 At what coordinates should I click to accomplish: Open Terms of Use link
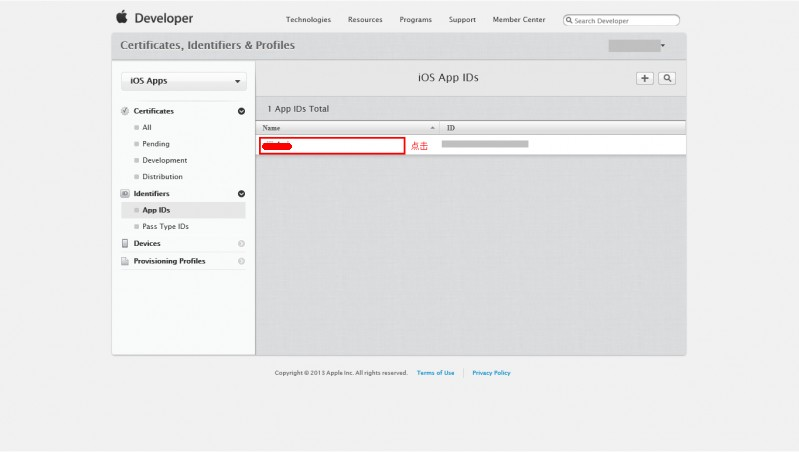click(435, 373)
